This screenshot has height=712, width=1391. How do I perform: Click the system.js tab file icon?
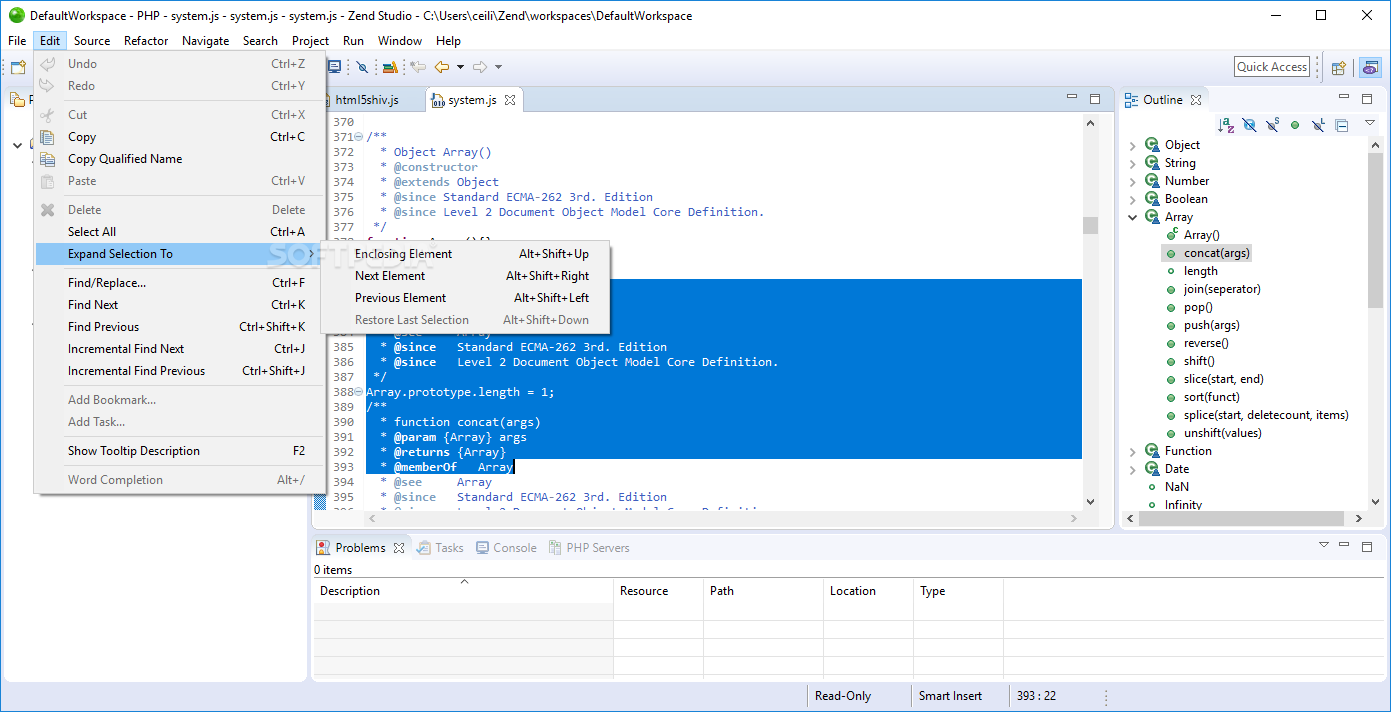(438, 100)
